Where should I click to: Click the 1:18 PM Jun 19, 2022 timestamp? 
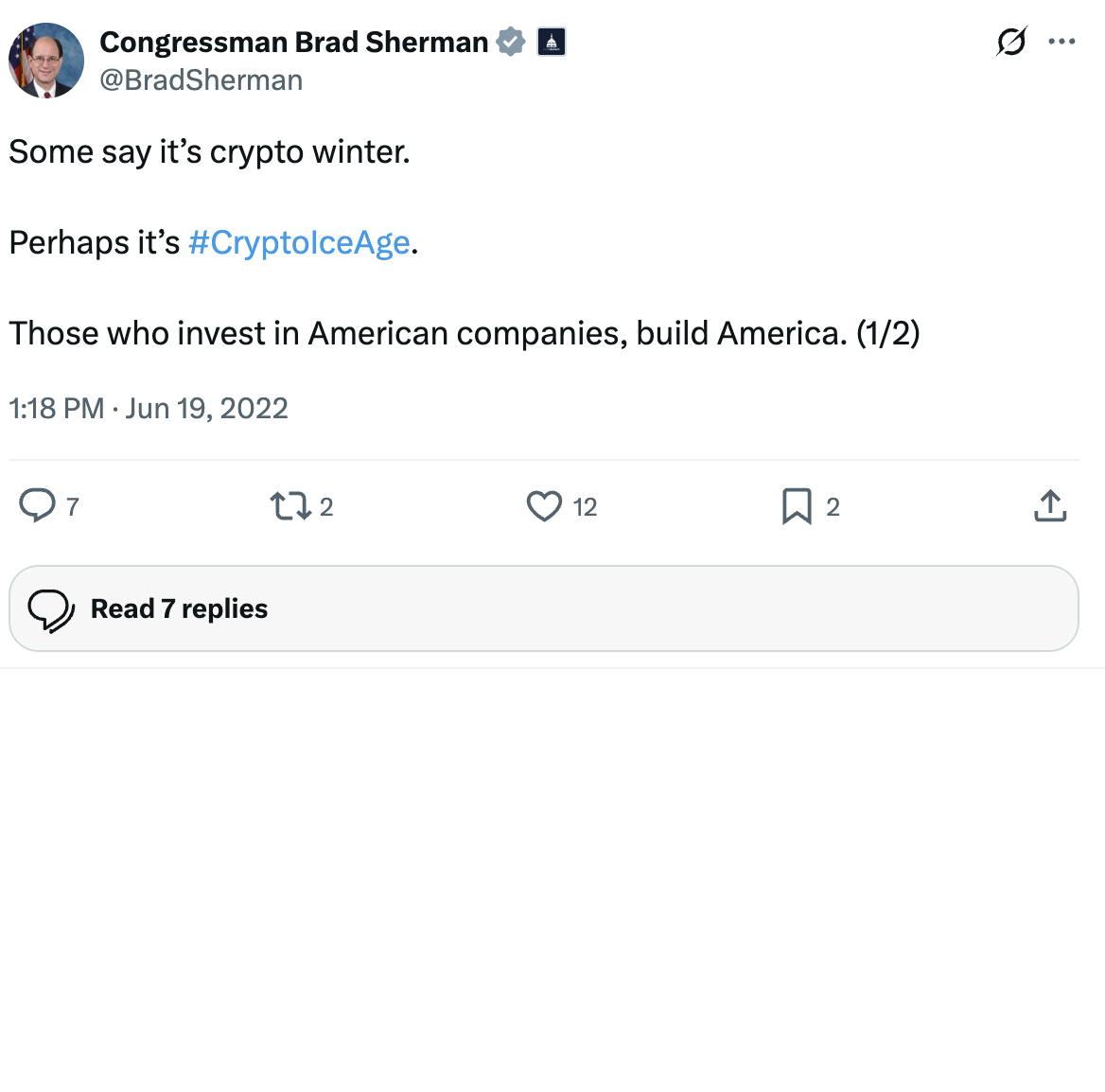click(149, 409)
